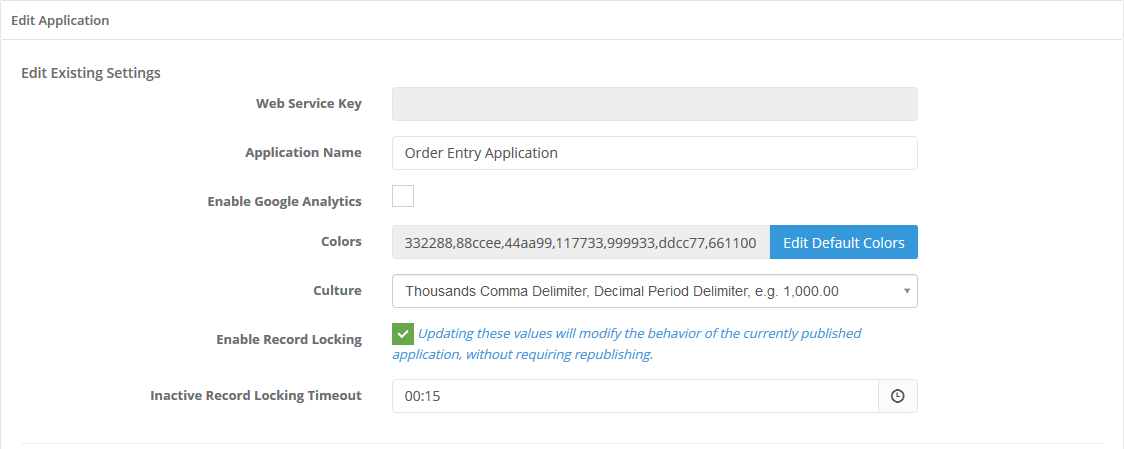Focus the Application Name text field
1124x449 pixels.
click(x=654, y=153)
